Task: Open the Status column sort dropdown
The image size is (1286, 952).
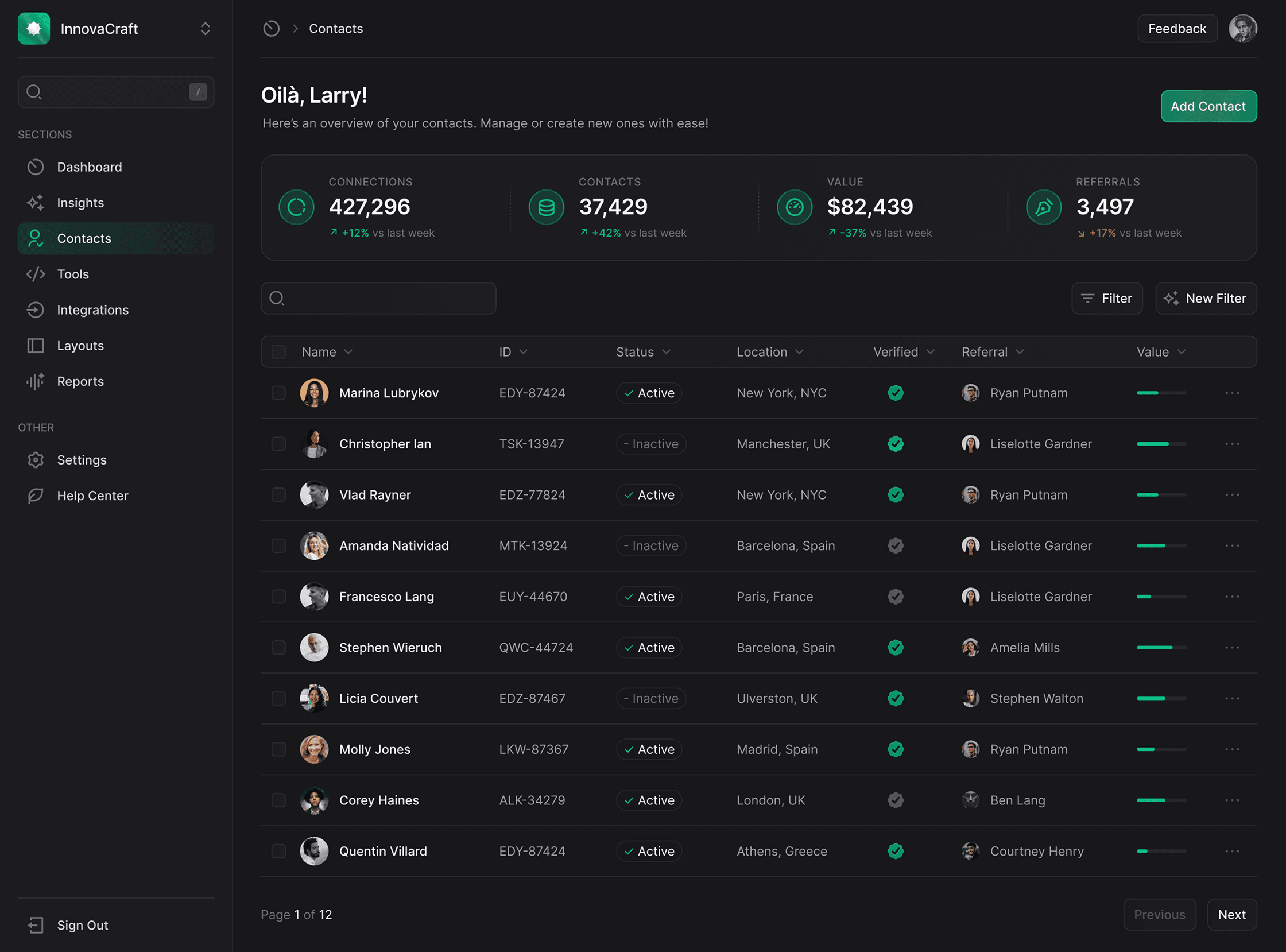Action: [x=666, y=352]
